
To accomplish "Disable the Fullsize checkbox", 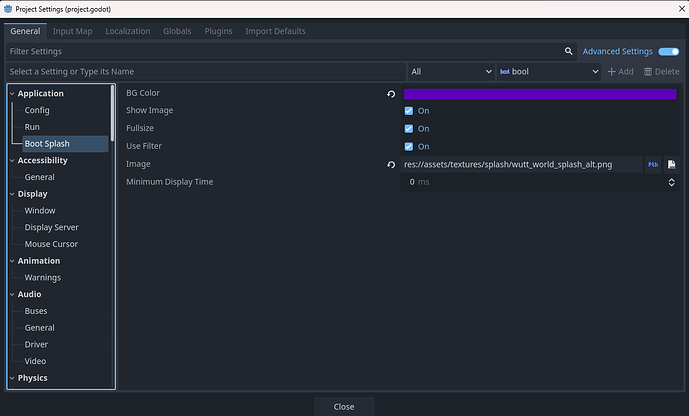I will 409,129.
